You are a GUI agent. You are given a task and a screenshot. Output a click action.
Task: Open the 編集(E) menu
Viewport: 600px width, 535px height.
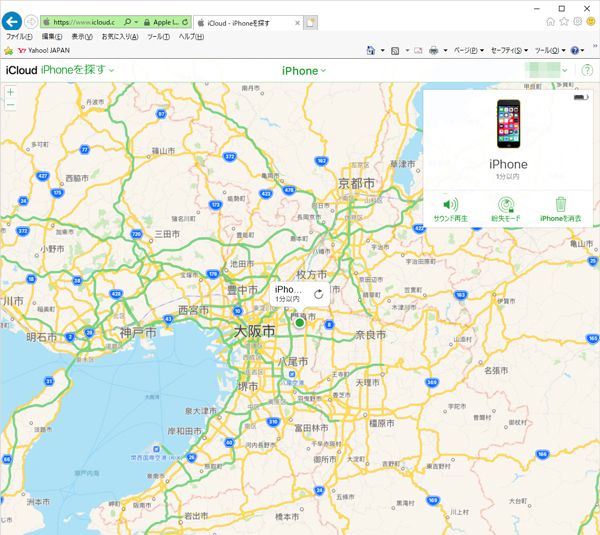[x=52, y=37]
